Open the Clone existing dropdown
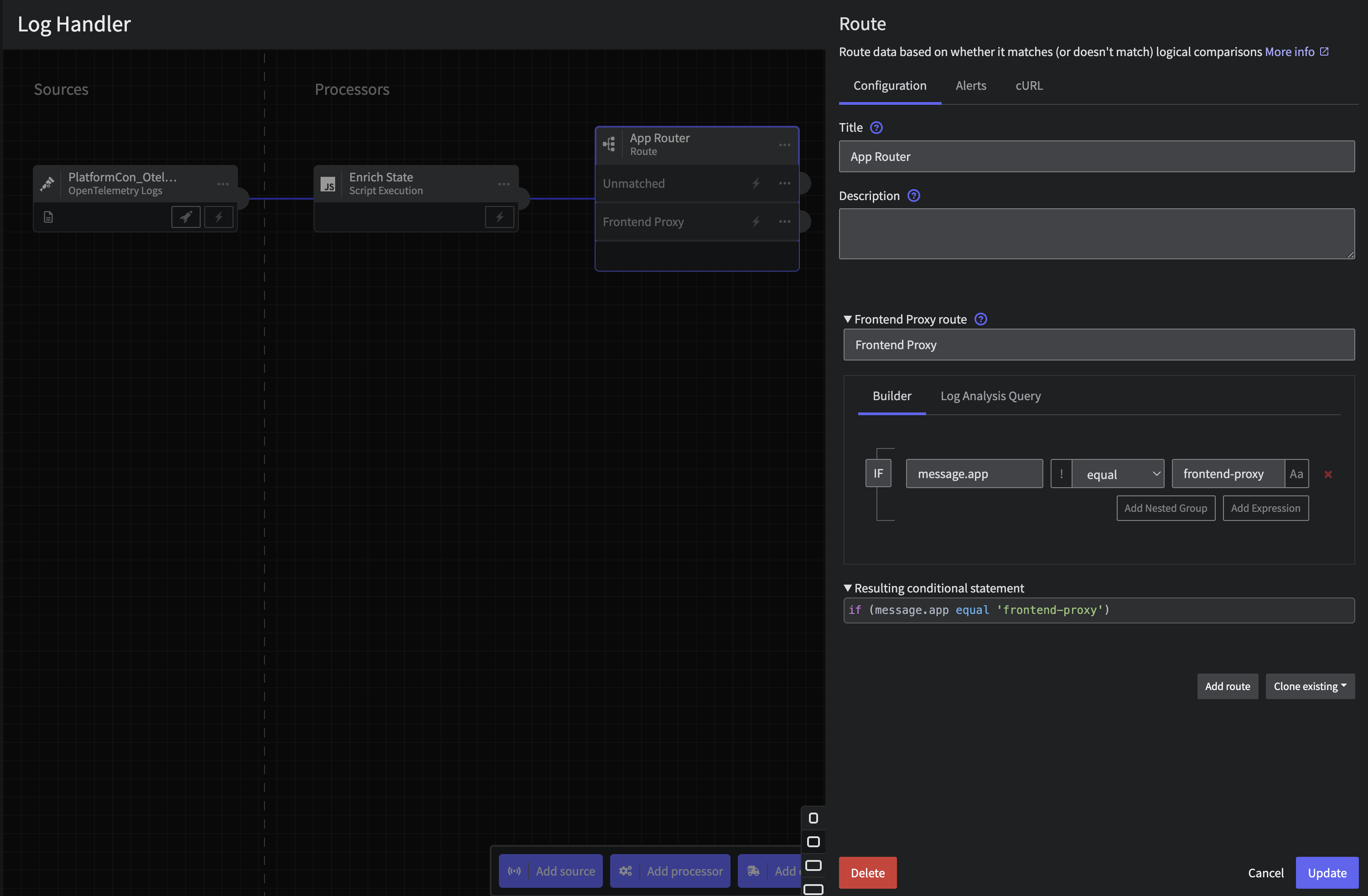1368x896 pixels. pyautogui.click(x=1309, y=686)
